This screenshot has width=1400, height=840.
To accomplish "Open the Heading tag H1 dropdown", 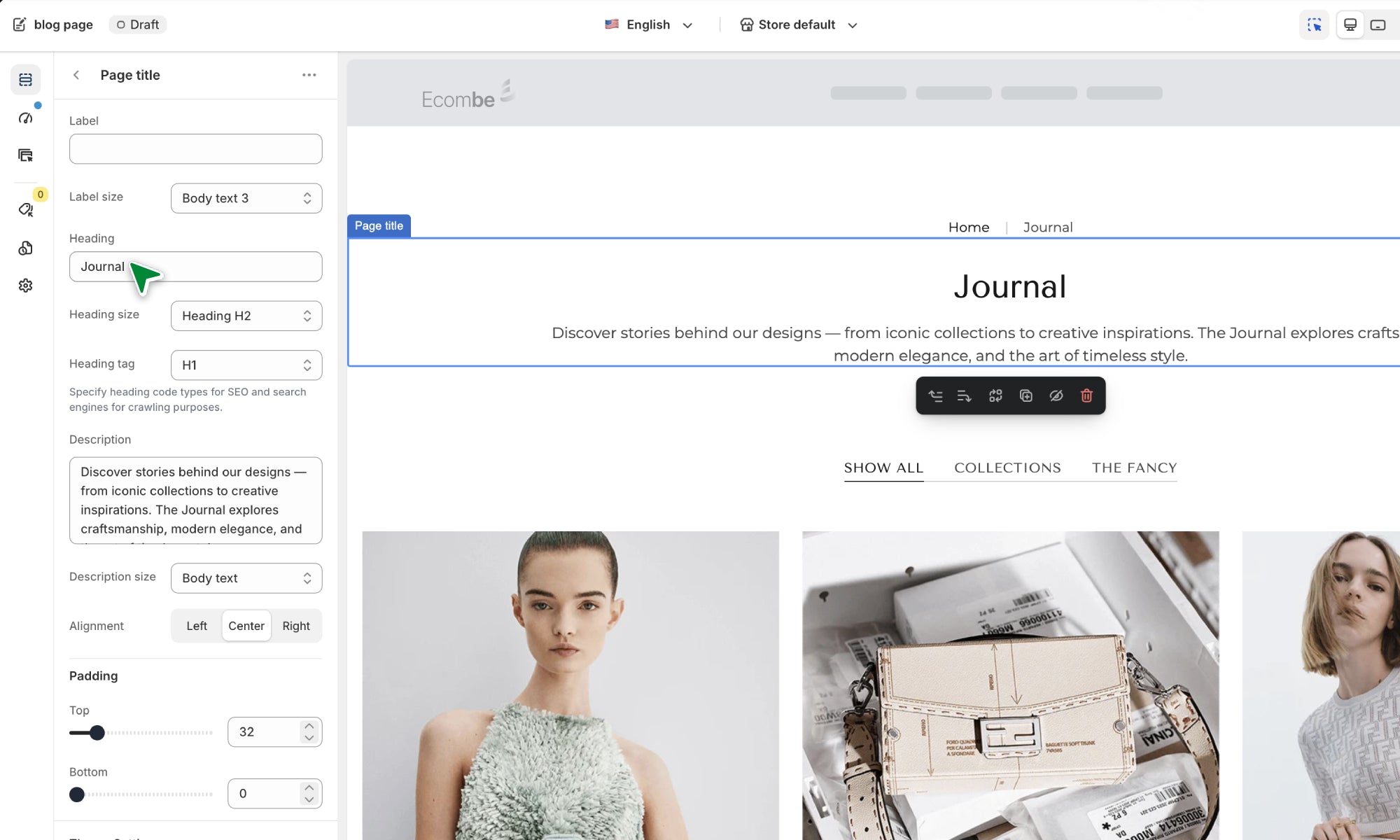I will click(x=246, y=365).
